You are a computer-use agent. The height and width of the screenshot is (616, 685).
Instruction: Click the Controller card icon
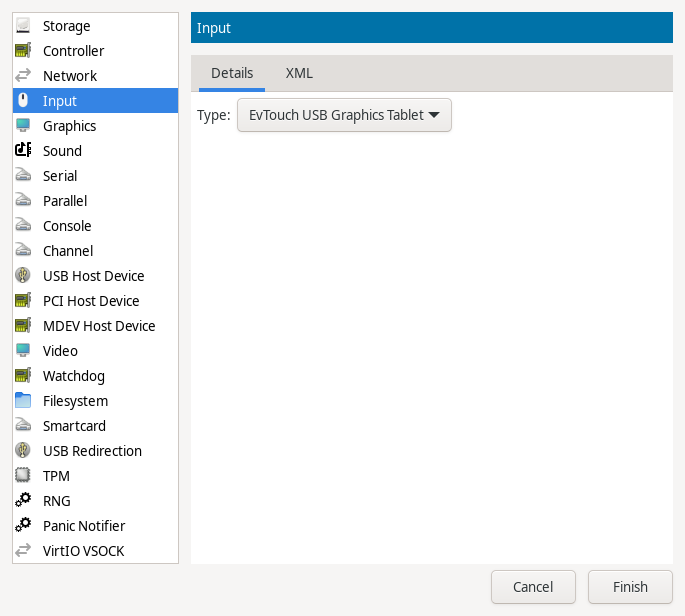point(23,51)
